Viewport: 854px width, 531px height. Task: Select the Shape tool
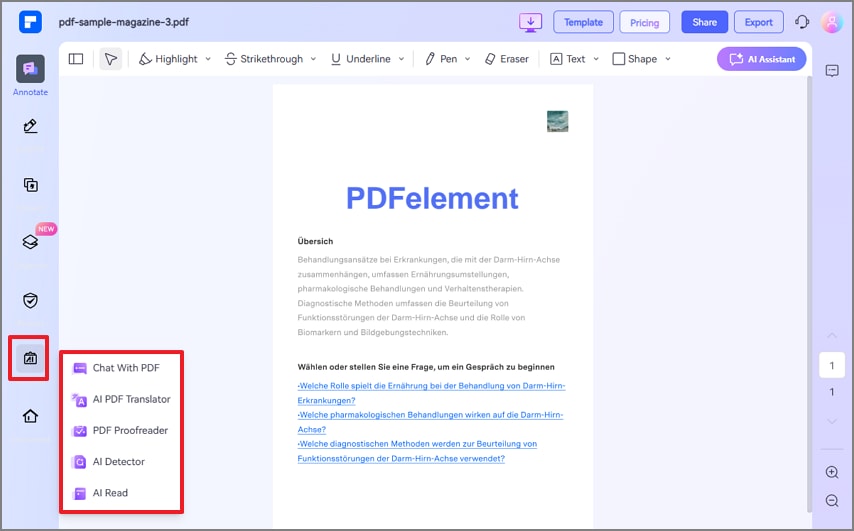coord(635,59)
